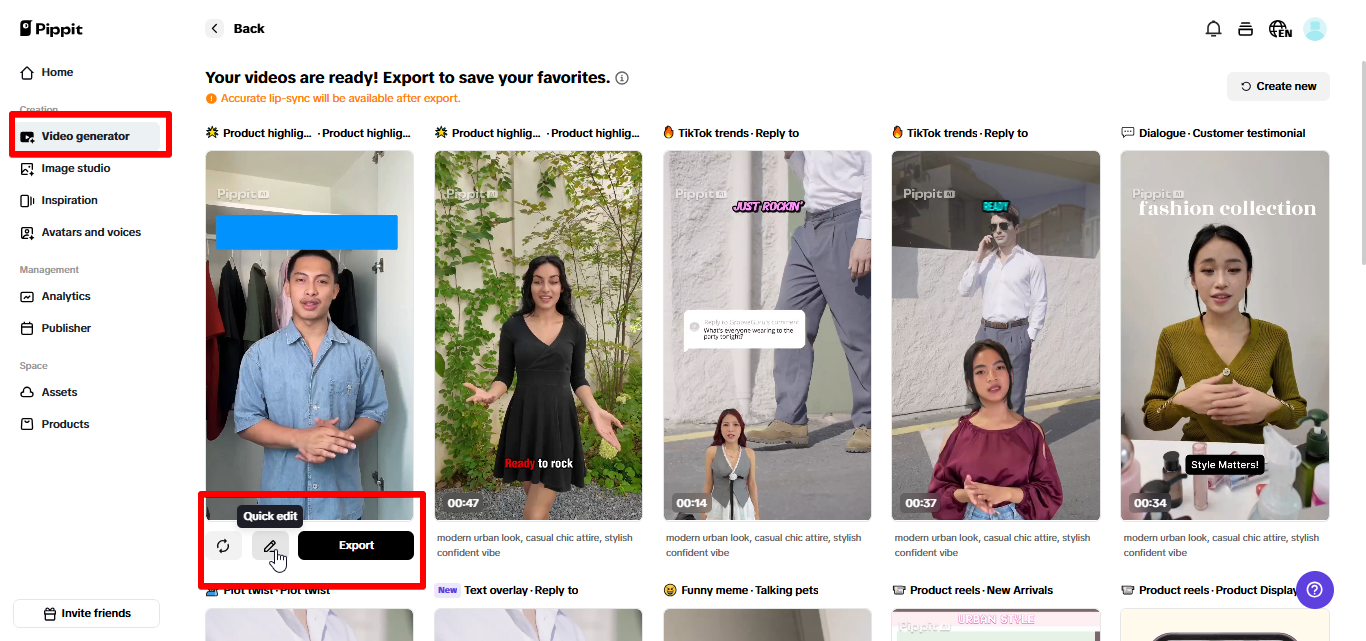Click the credits stack icon in header
The image size is (1366, 641).
tap(1245, 29)
